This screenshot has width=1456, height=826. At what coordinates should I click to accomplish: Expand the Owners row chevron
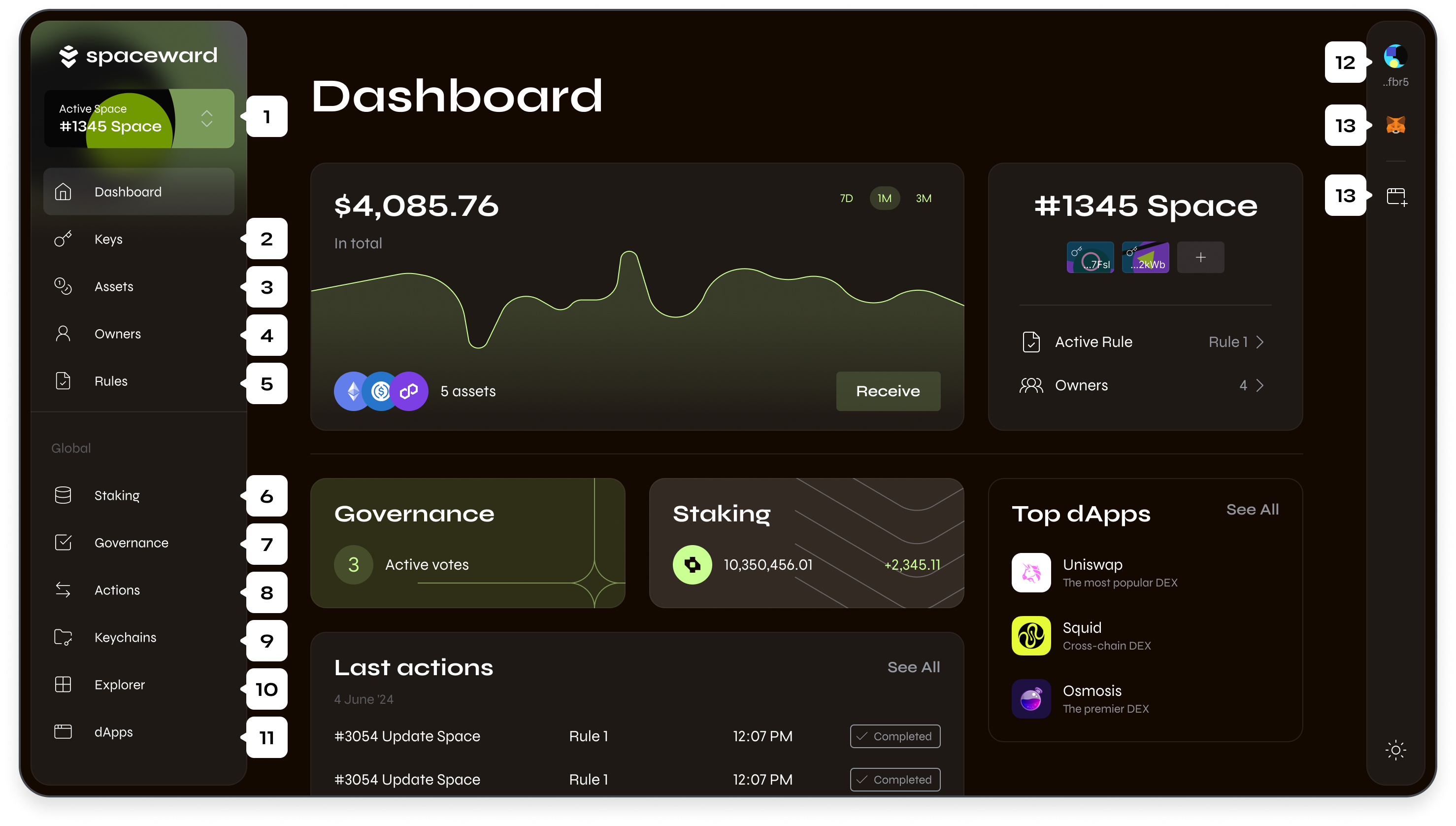[1259, 385]
